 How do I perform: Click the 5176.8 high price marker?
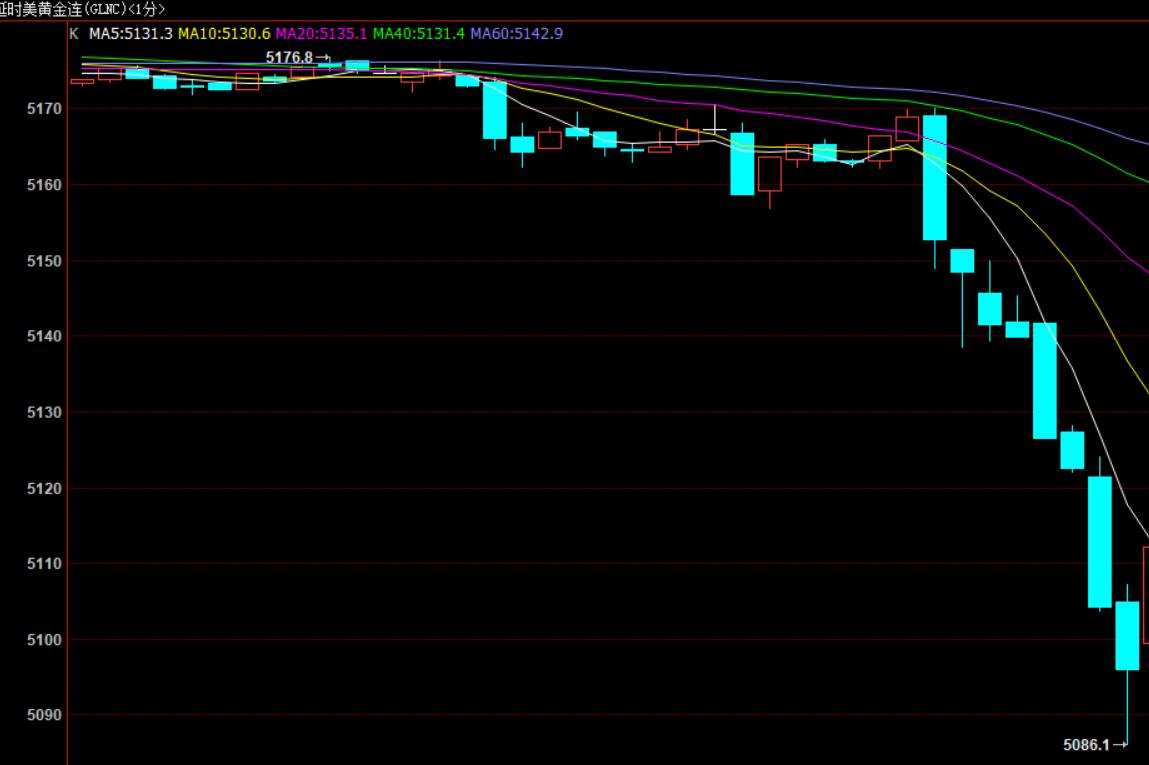[298, 57]
